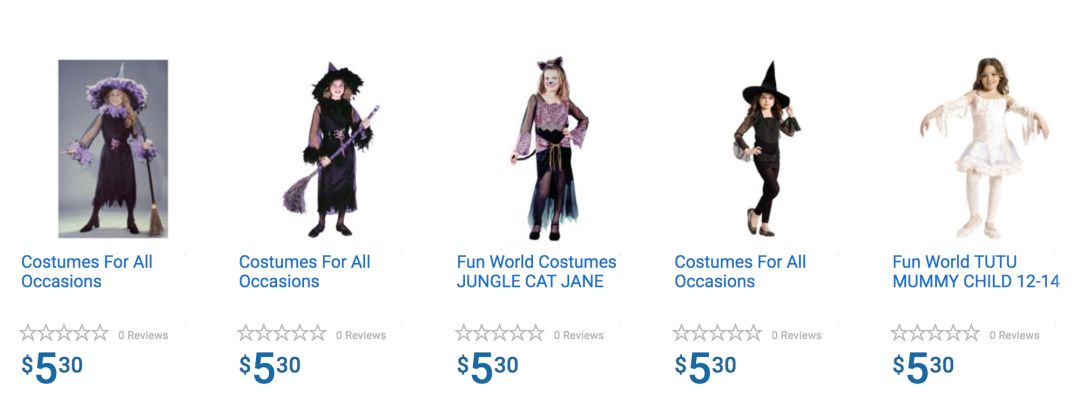Open the purple feather witch costume image
Viewport: 1080px width, 419px height.
tap(113, 148)
